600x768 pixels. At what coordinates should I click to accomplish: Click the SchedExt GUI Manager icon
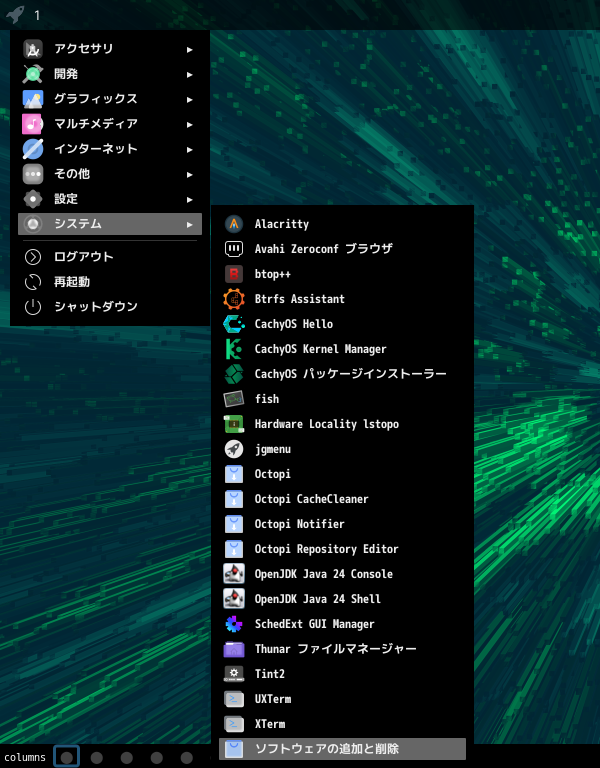[x=234, y=624]
